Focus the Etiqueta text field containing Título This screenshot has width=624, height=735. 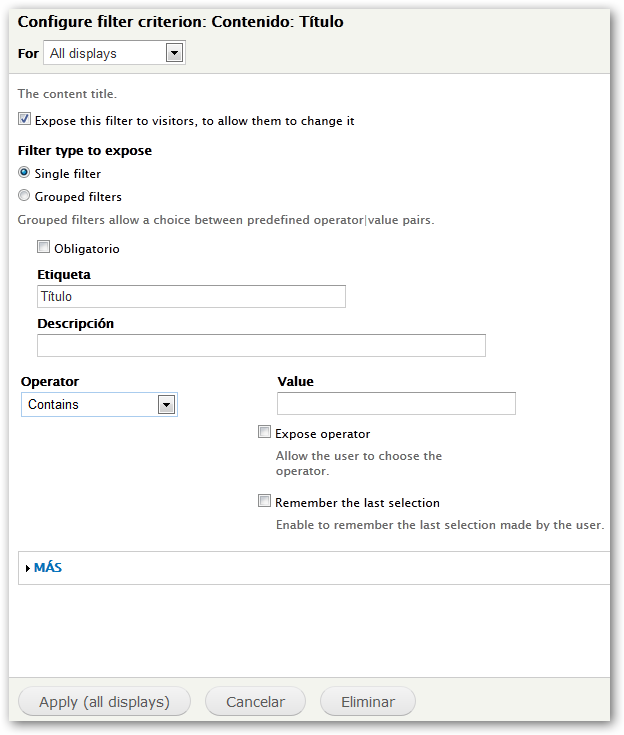point(191,296)
